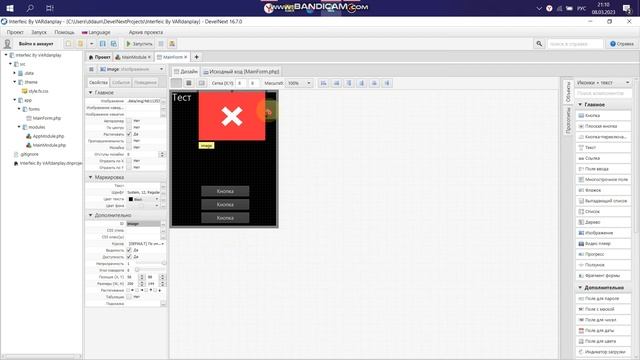Screen dimensions: 640x360
Task: Click the Войти в аккаунт button
Action: (36, 44)
